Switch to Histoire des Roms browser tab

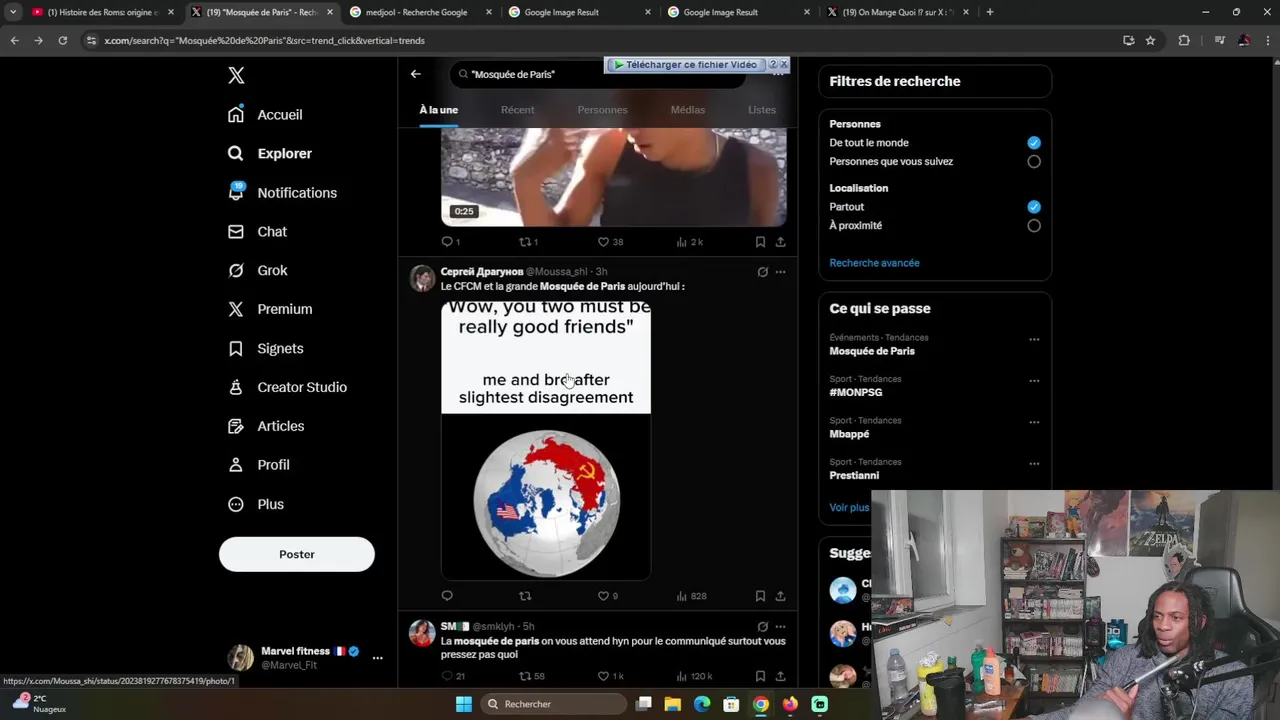(x=103, y=12)
